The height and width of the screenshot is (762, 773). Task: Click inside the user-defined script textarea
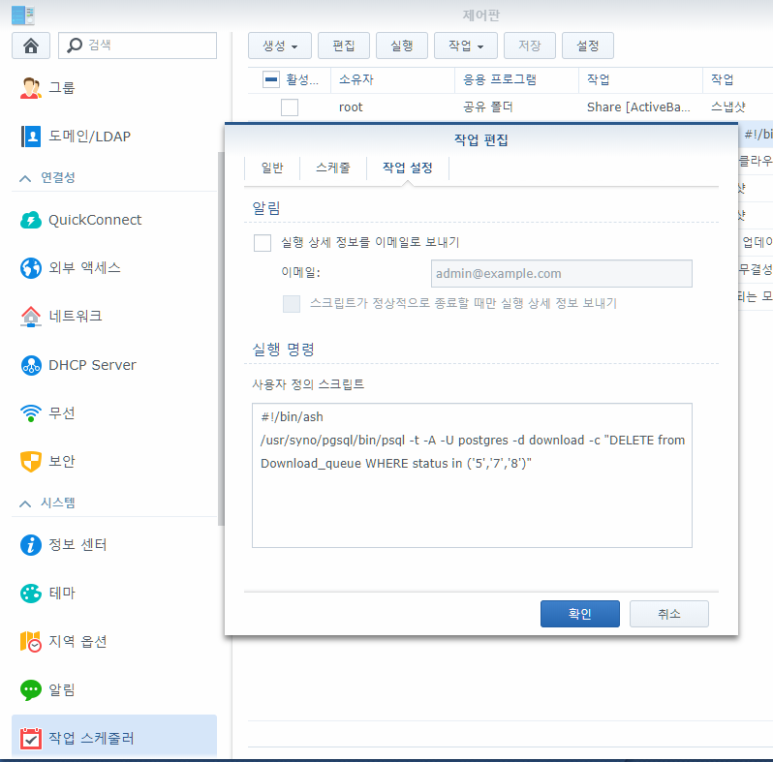[472, 475]
